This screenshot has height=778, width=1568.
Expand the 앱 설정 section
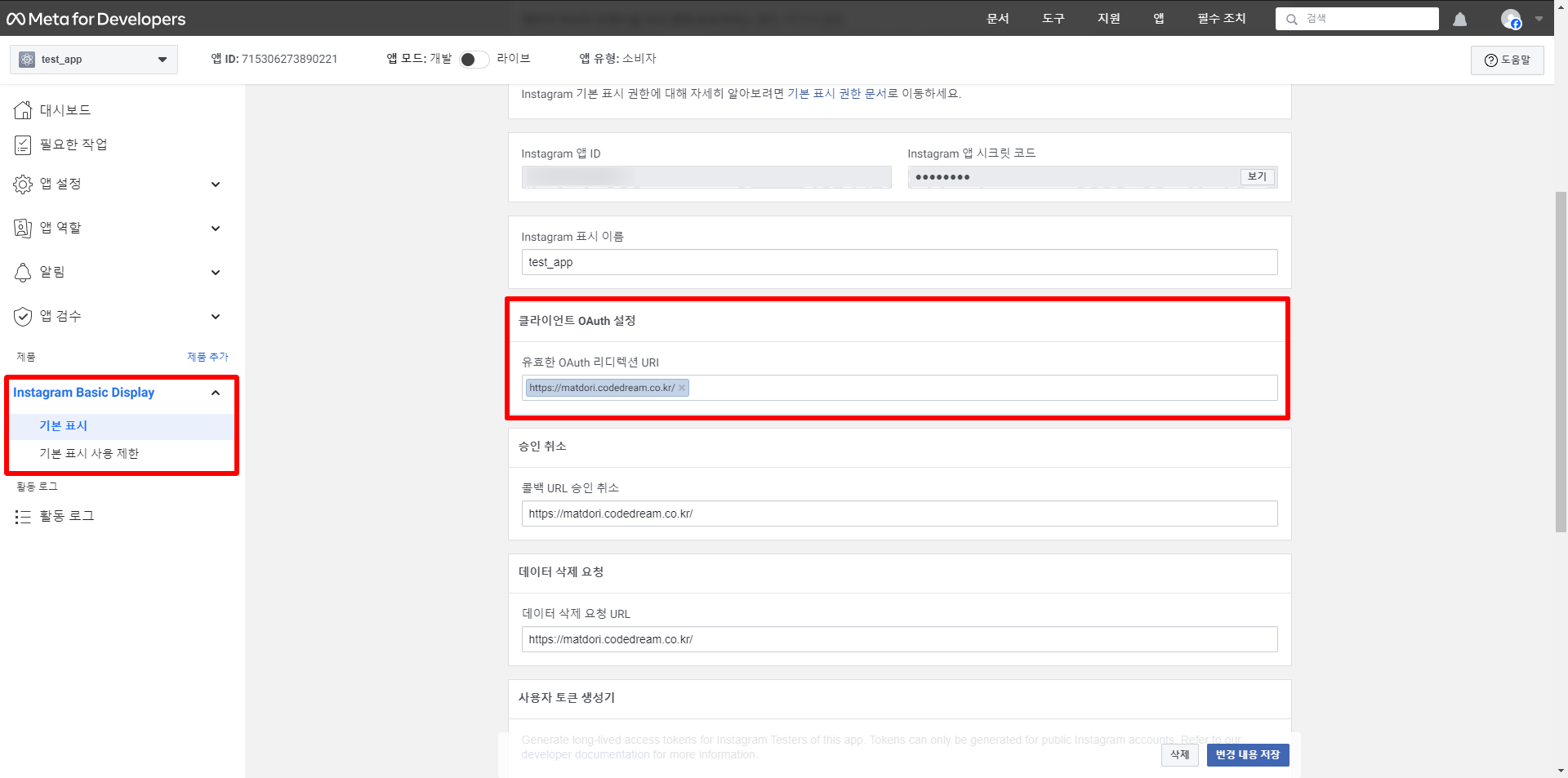coord(216,184)
